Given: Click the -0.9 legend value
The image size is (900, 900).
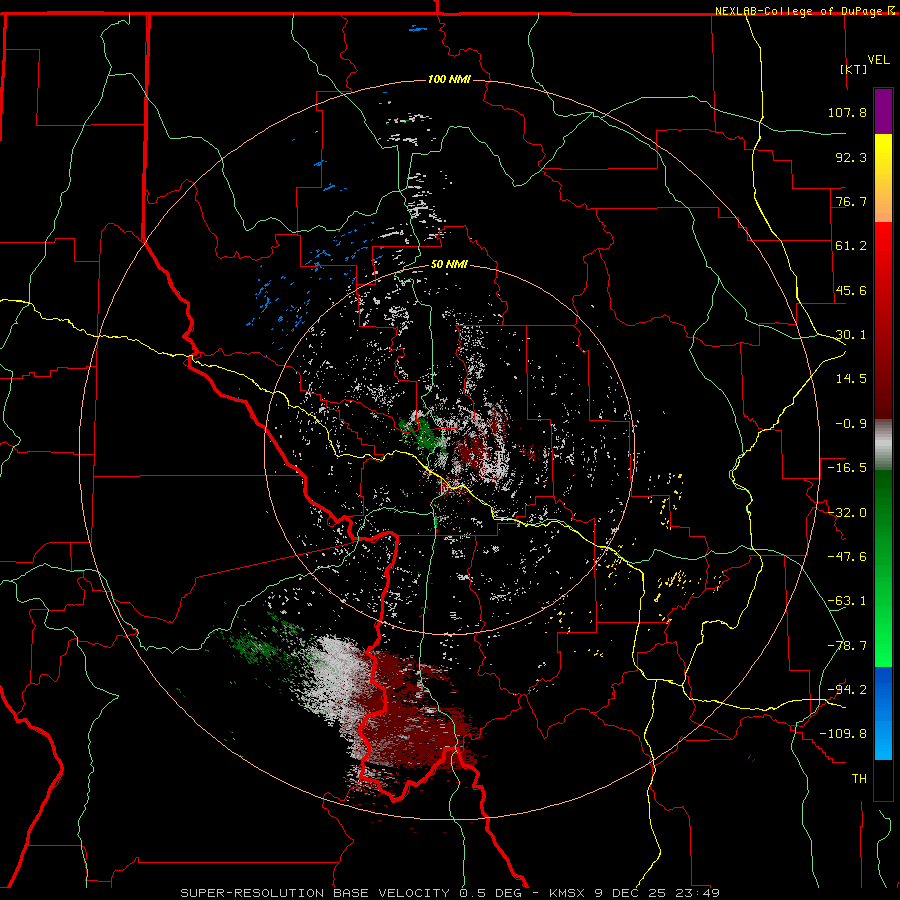Looking at the screenshot, I should [x=851, y=424].
